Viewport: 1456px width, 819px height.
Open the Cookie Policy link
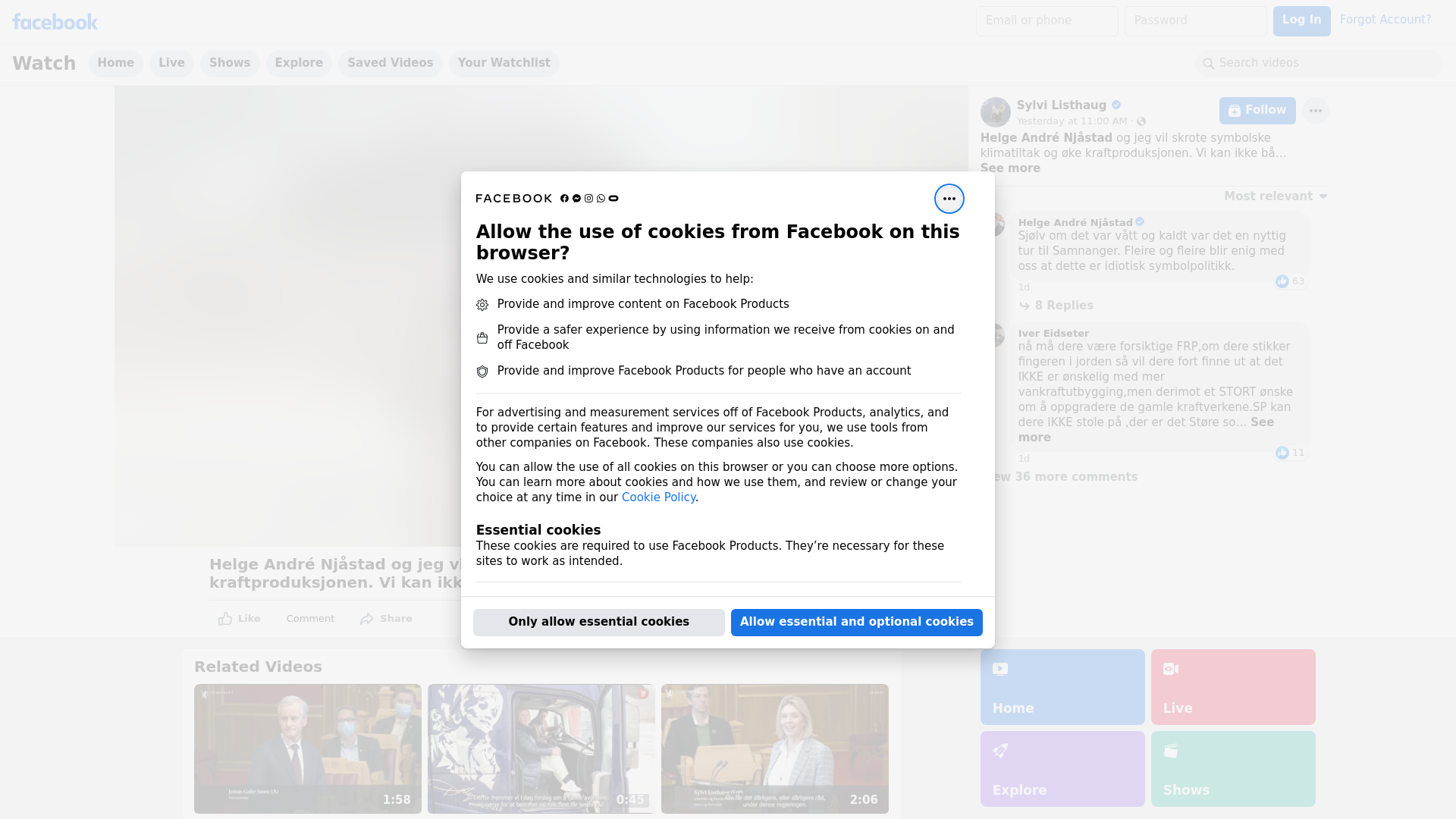coord(658,497)
